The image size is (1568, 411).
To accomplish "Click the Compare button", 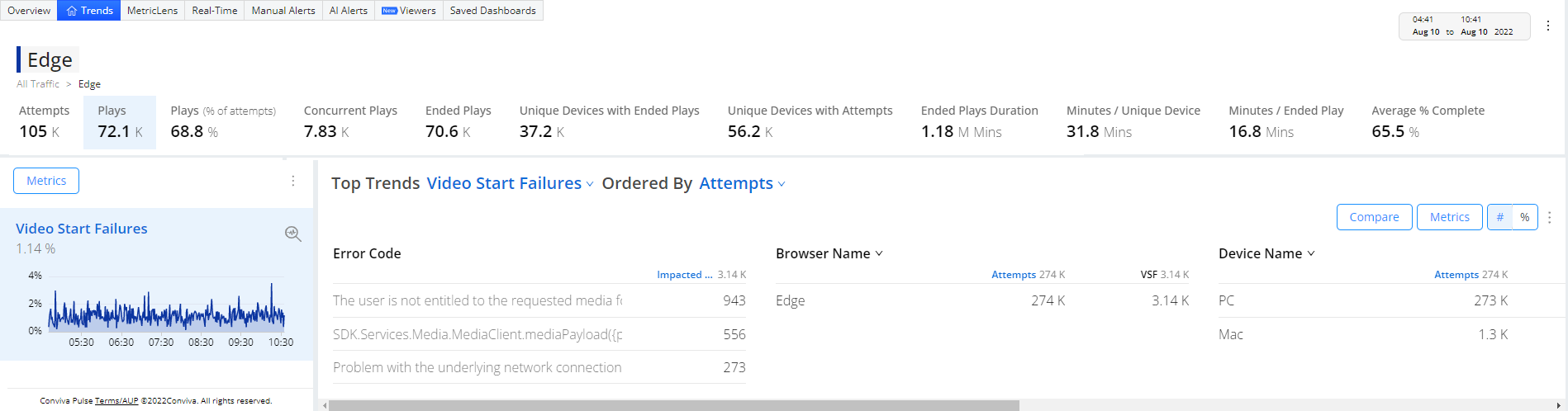I will (1374, 217).
